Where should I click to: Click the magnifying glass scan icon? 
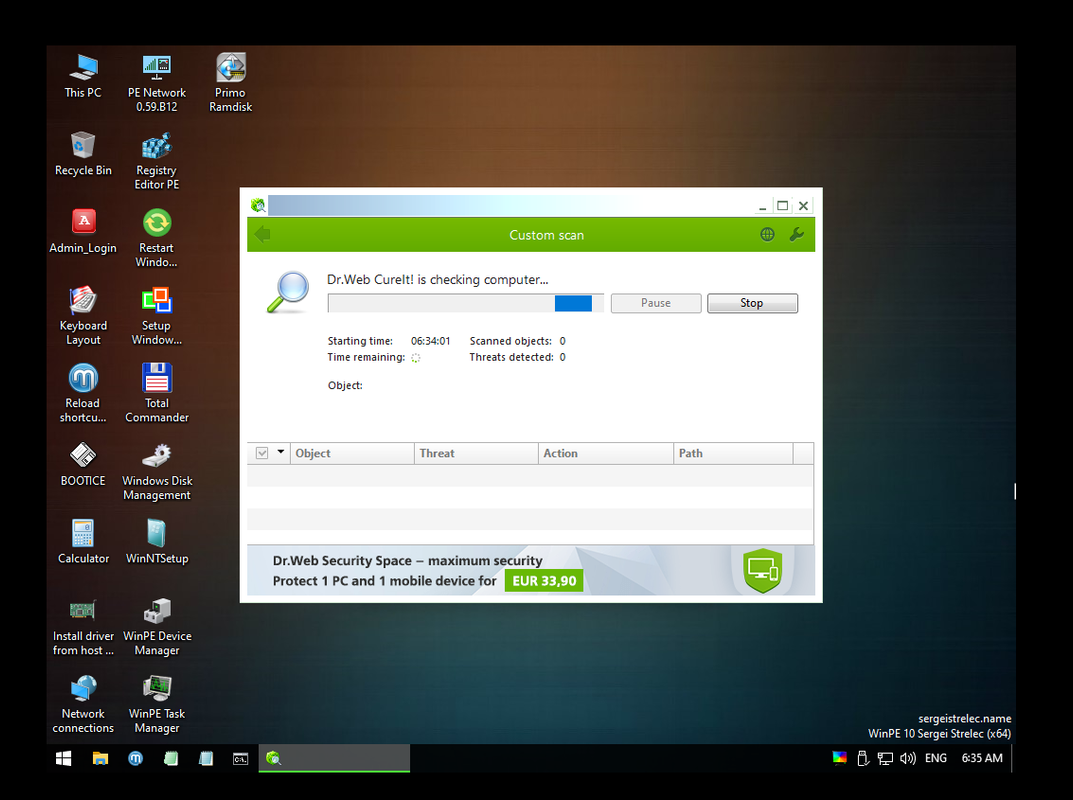click(287, 292)
